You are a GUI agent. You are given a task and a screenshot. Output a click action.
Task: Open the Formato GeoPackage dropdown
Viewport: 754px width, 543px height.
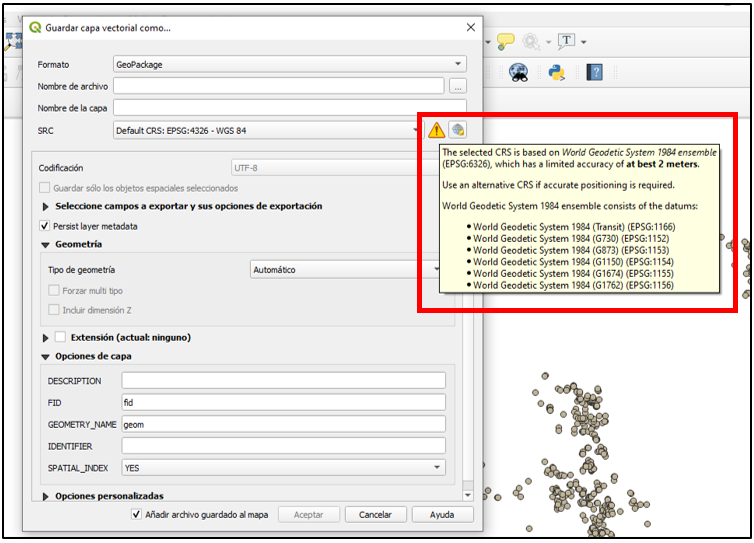pyautogui.click(x=290, y=64)
